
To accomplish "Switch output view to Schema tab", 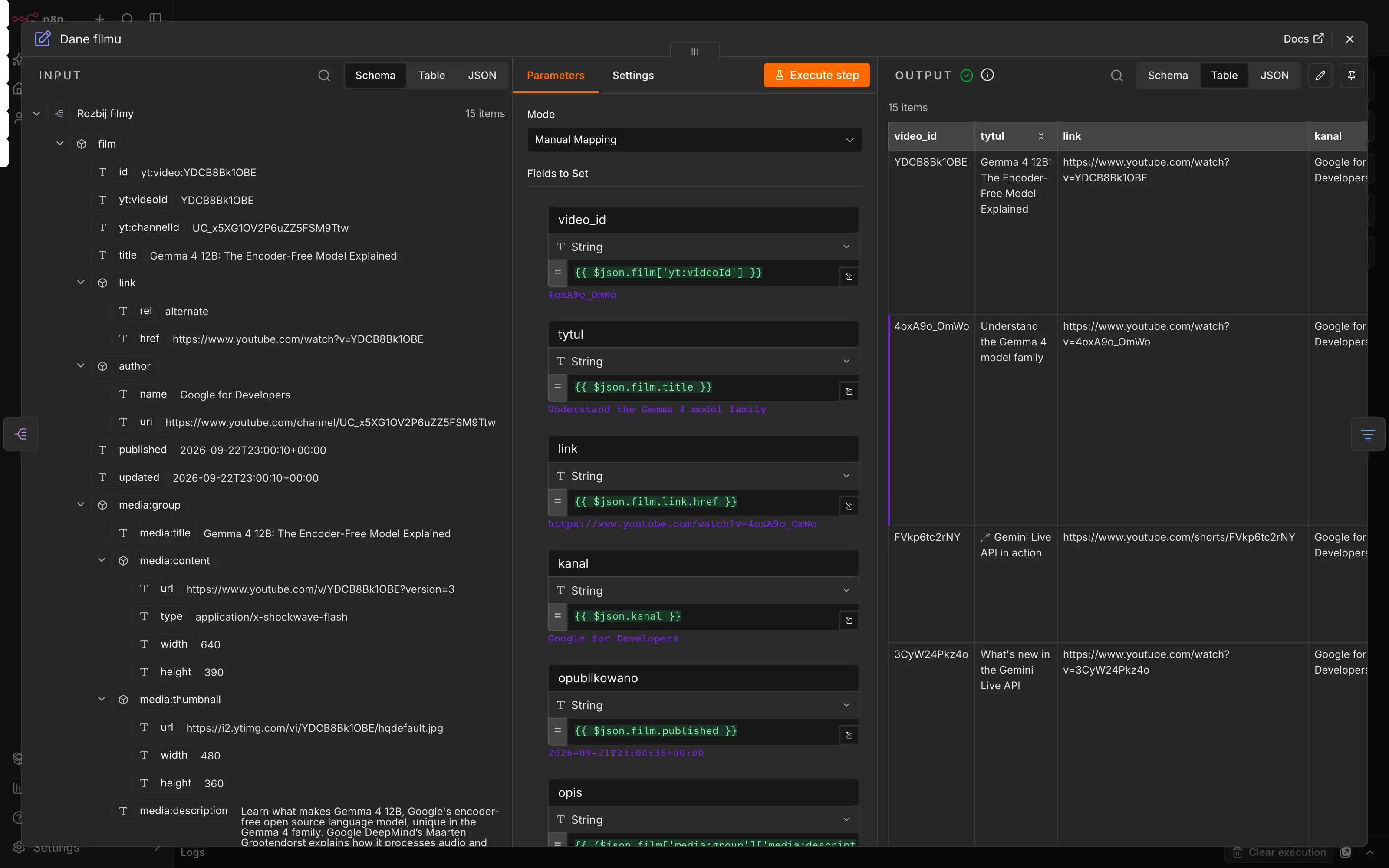I will click(1168, 75).
